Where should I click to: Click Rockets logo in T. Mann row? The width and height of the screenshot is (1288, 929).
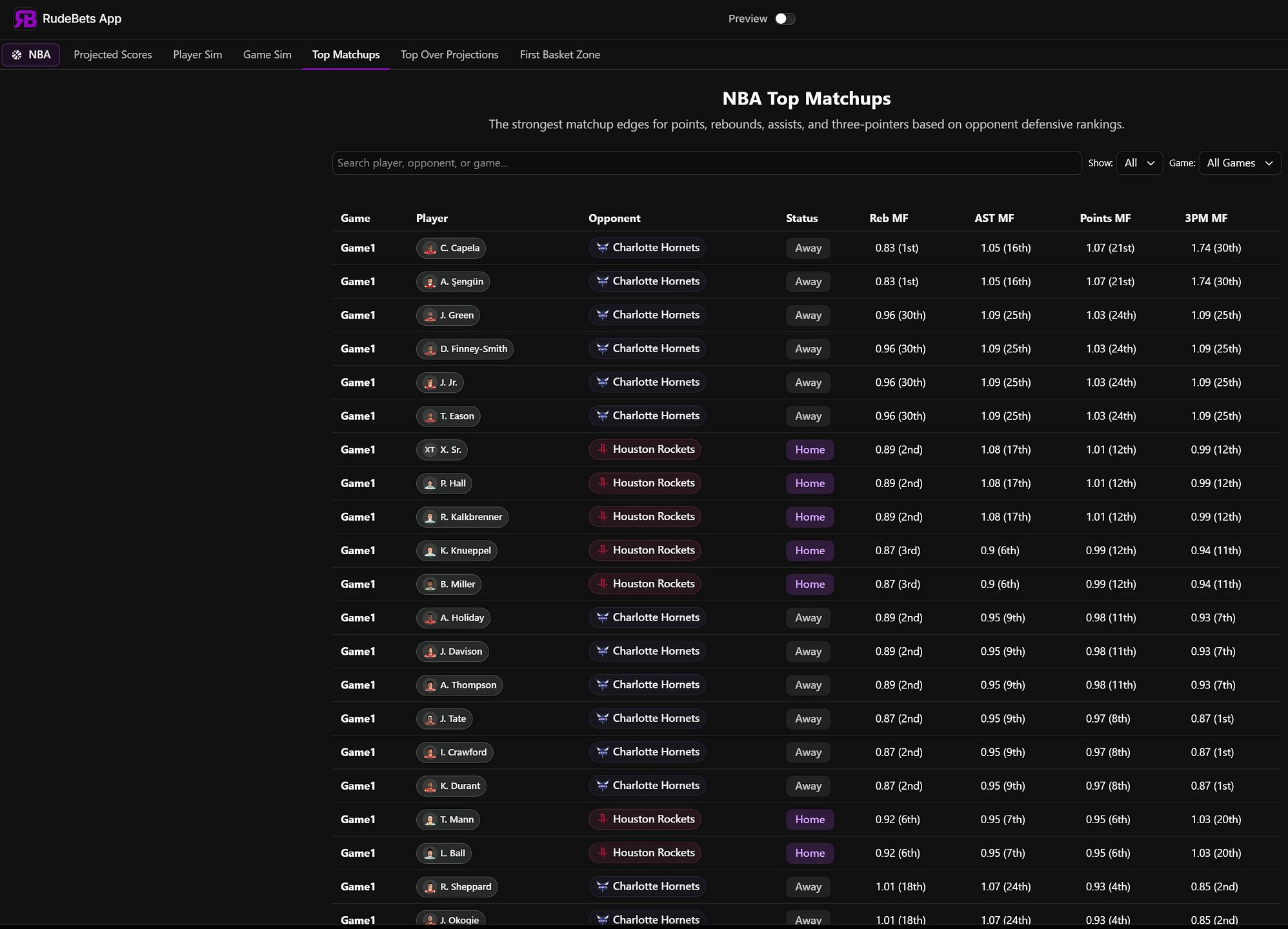(x=603, y=819)
